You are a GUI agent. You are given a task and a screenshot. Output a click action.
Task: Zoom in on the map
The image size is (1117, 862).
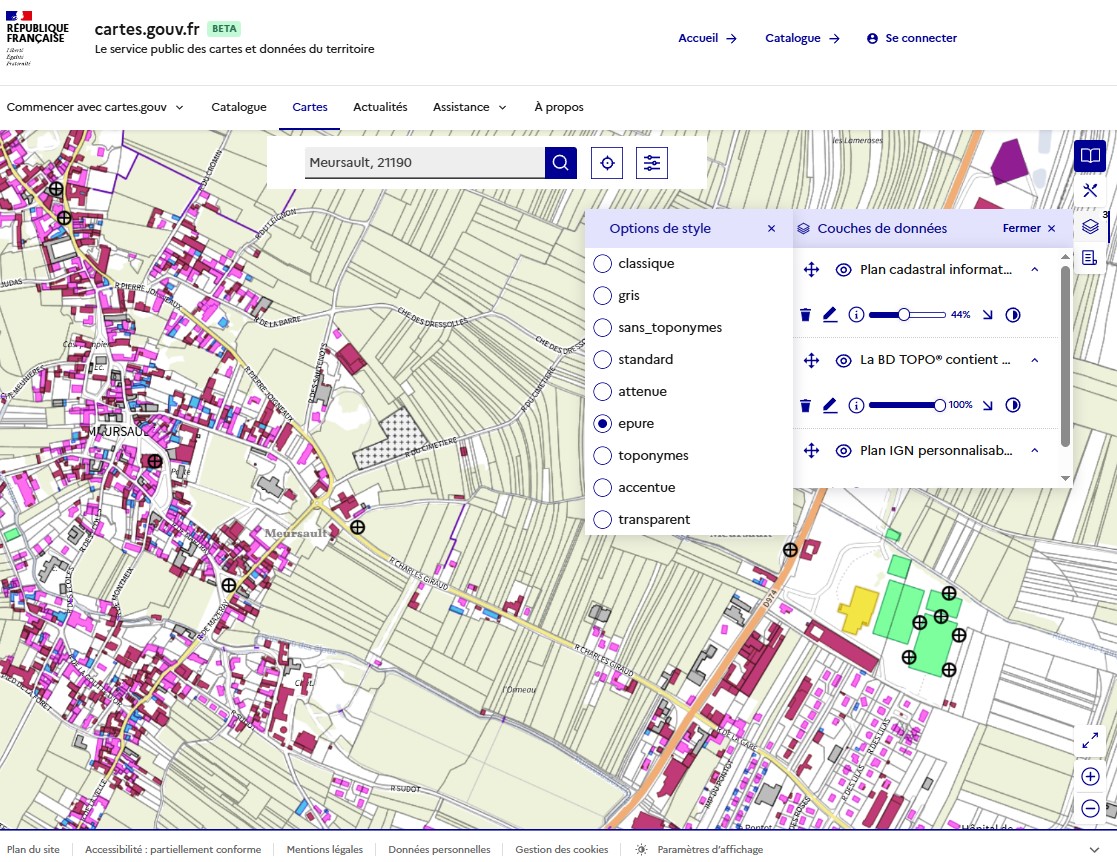(x=1090, y=777)
